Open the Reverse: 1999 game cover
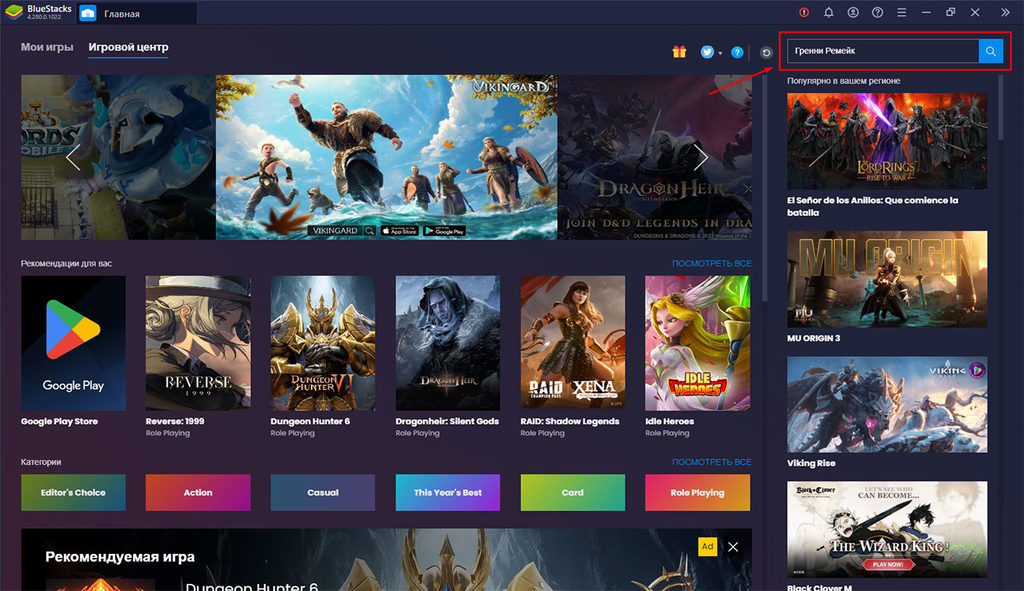 click(198, 343)
